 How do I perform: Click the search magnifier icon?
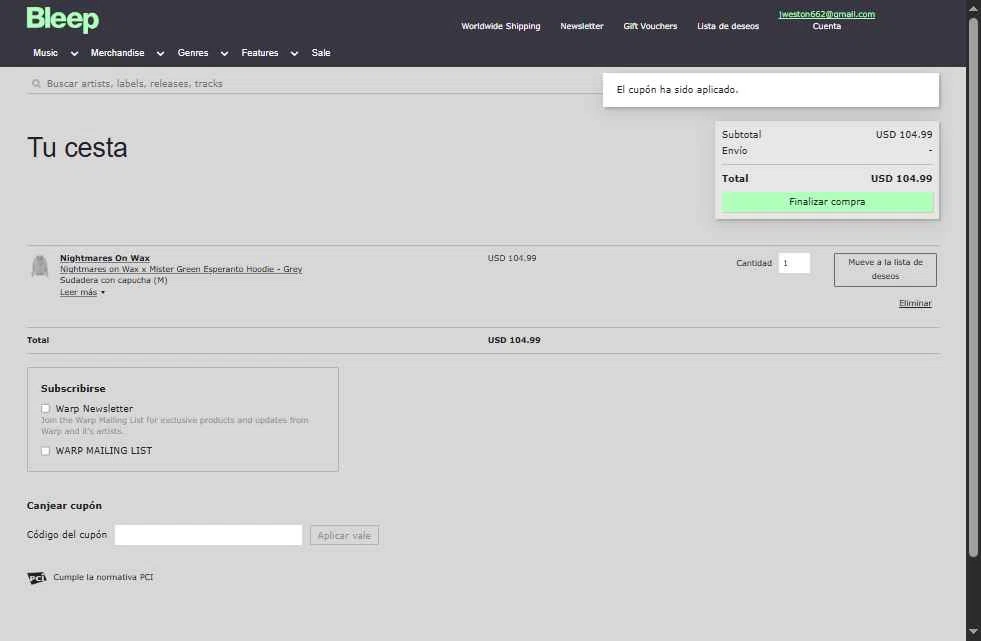(36, 83)
